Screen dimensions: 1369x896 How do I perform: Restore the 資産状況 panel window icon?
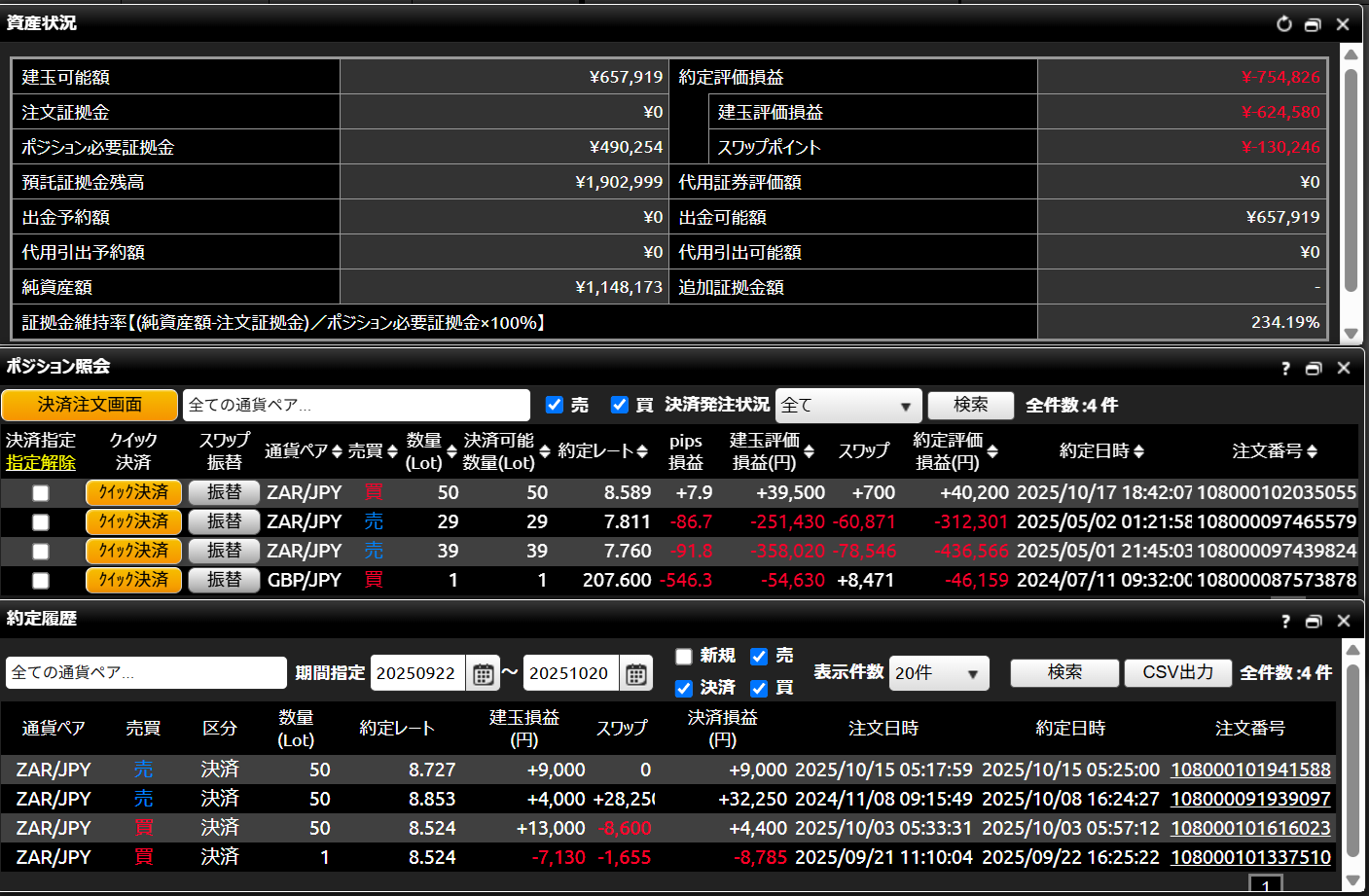pos(1313,24)
